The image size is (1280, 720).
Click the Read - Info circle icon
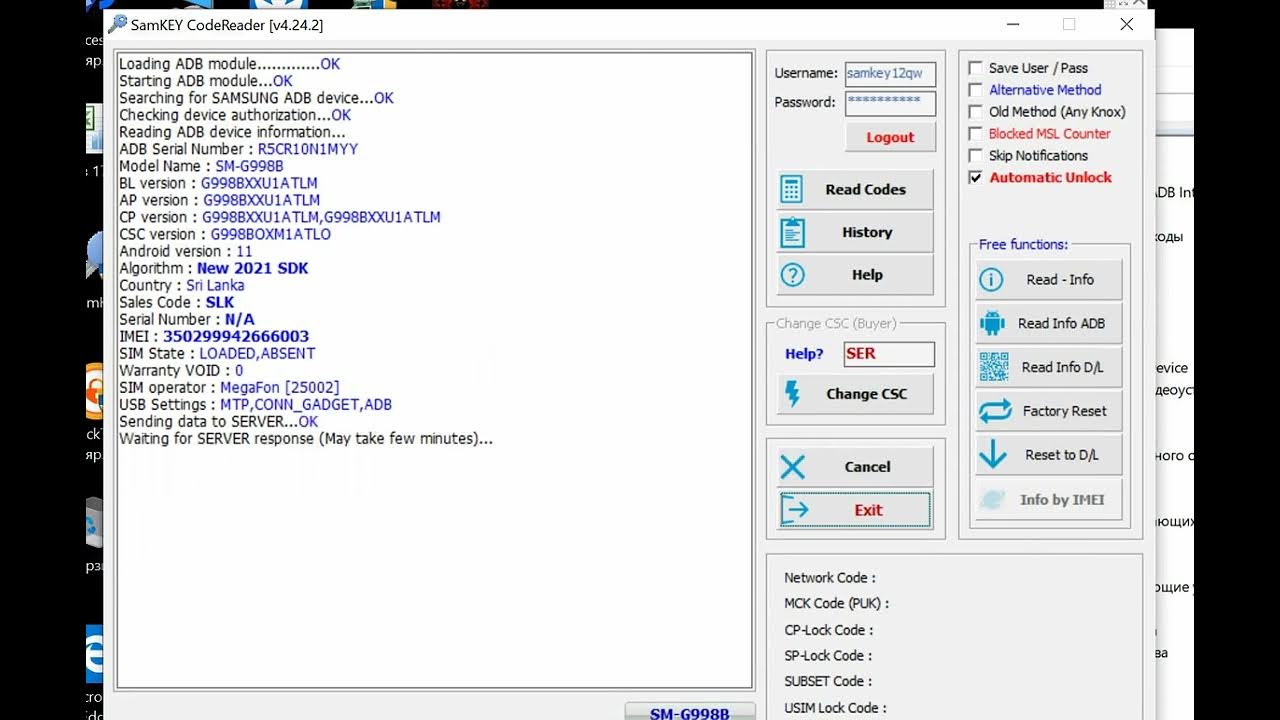[x=991, y=280]
